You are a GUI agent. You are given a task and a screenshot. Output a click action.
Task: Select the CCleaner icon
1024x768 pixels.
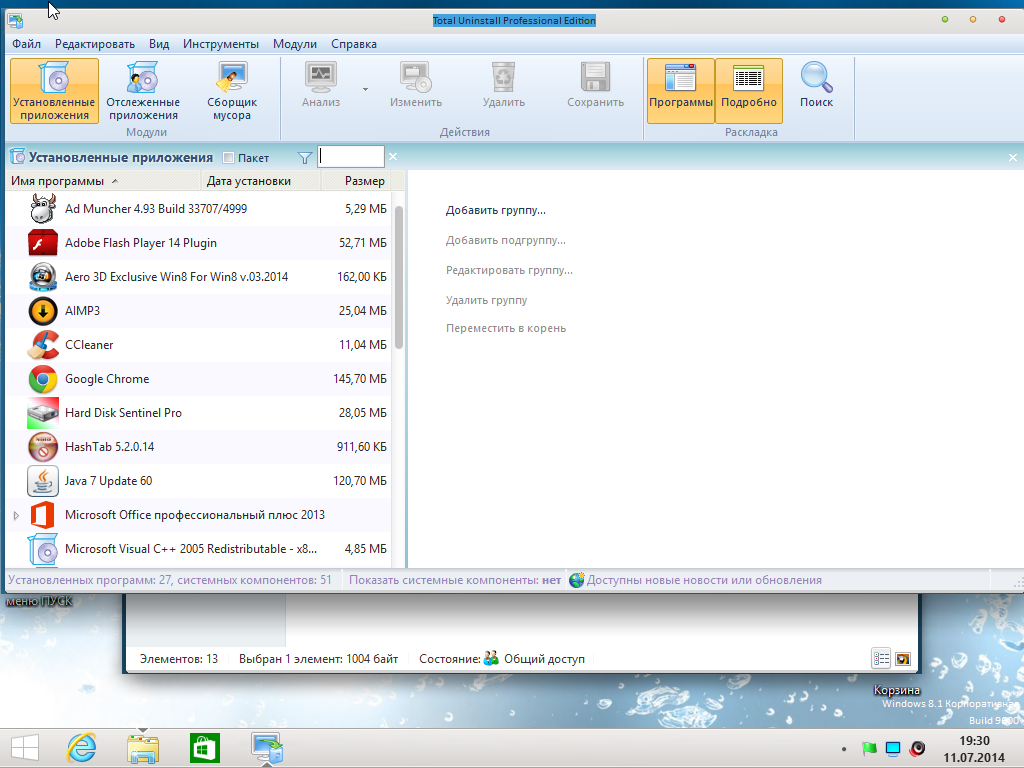pyautogui.click(x=43, y=345)
